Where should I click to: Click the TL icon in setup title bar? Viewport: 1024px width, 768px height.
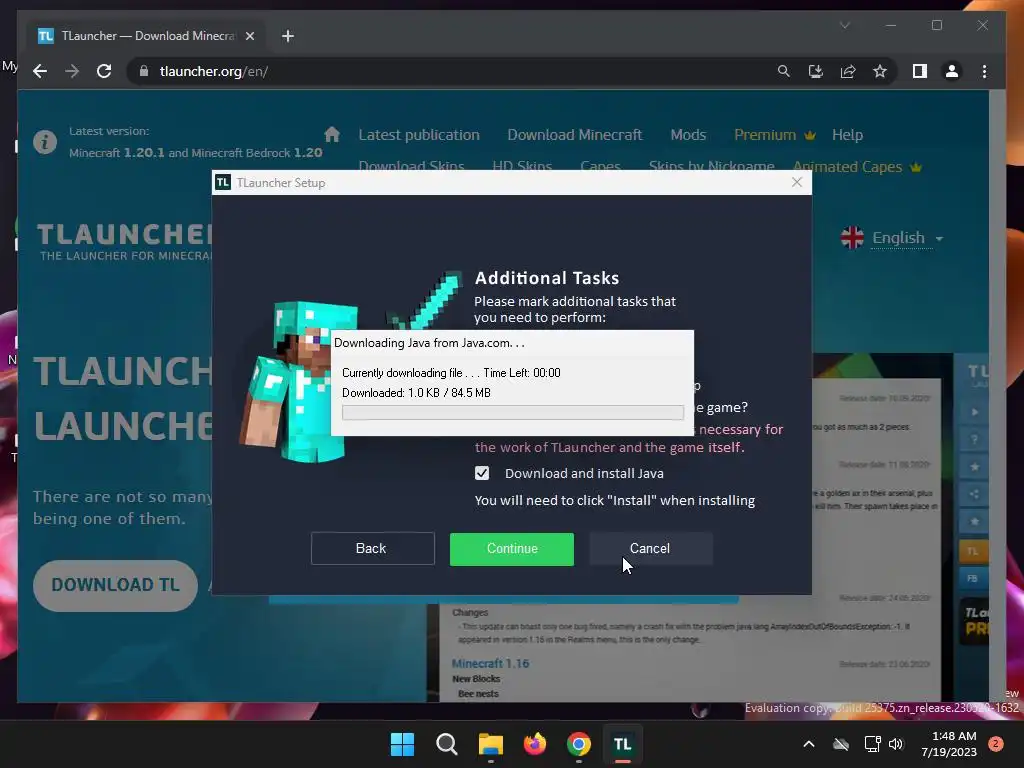(x=223, y=182)
